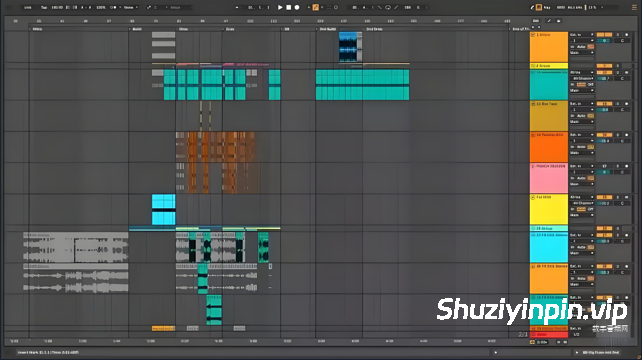This screenshot has width=642, height=360.
Task: Toggle the Loop switch in transport
Action: point(388,7)
